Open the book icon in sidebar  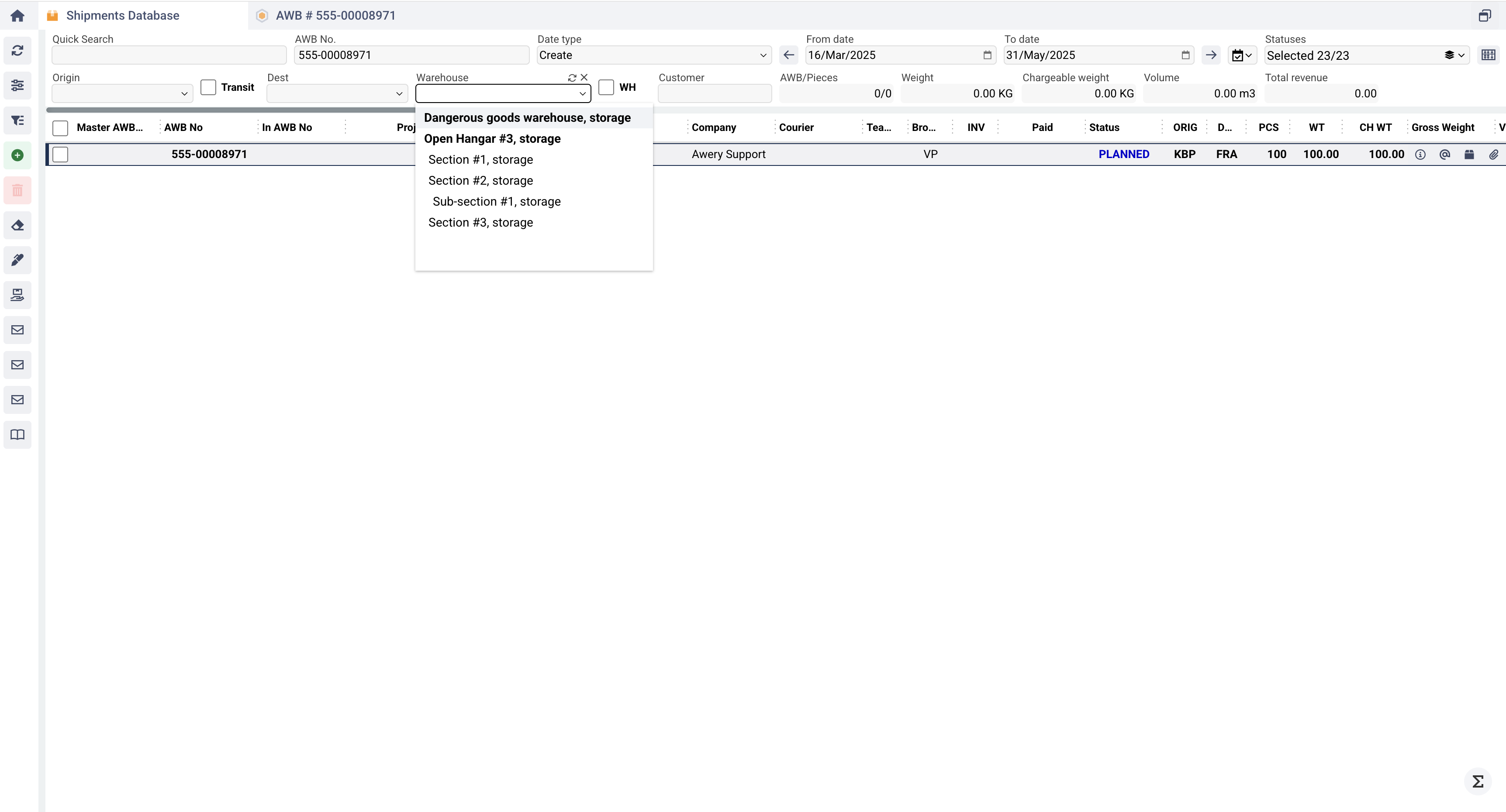click(x=17, y=435)
